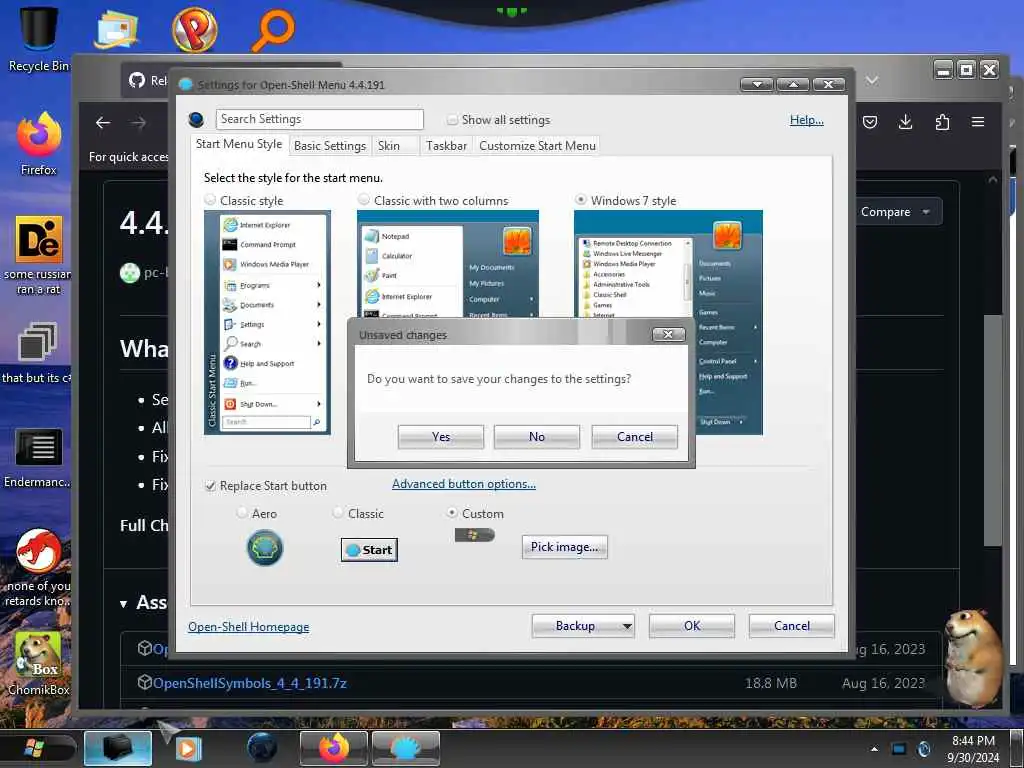
Task: Open the media player taskbar icon
Action: [187, 748]
